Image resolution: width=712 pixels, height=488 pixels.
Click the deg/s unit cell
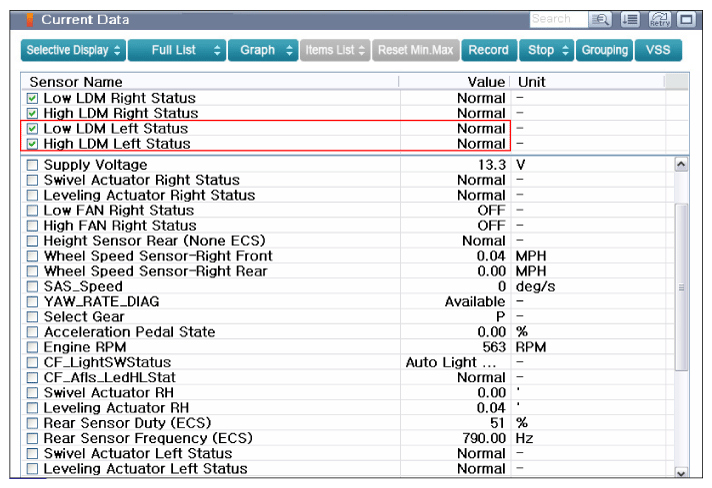pyautogui.click(x=535, y=287)
